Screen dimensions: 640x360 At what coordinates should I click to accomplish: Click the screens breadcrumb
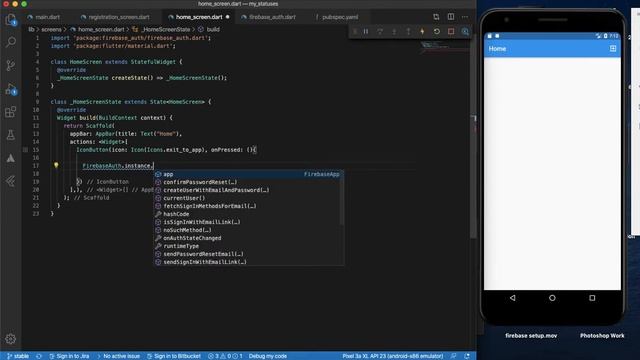point(51,29)
